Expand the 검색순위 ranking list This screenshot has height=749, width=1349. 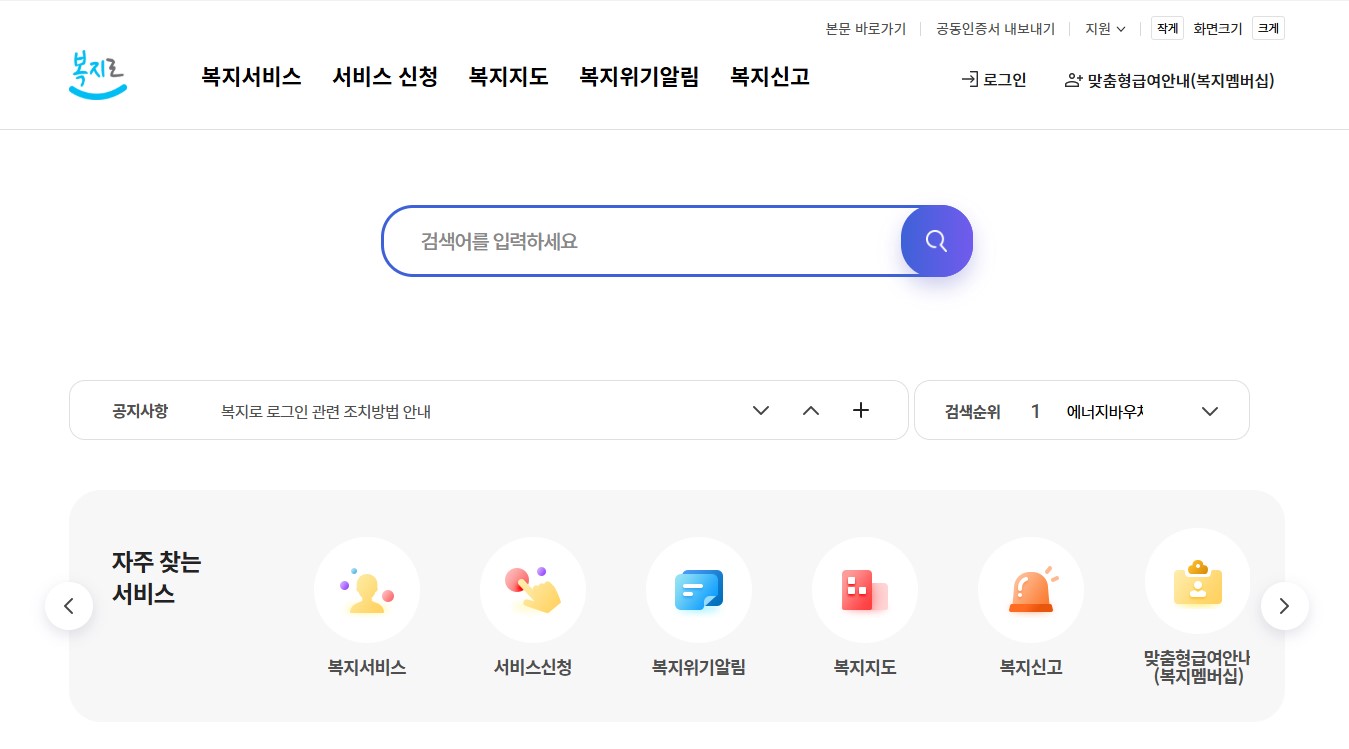[1210, 411]
